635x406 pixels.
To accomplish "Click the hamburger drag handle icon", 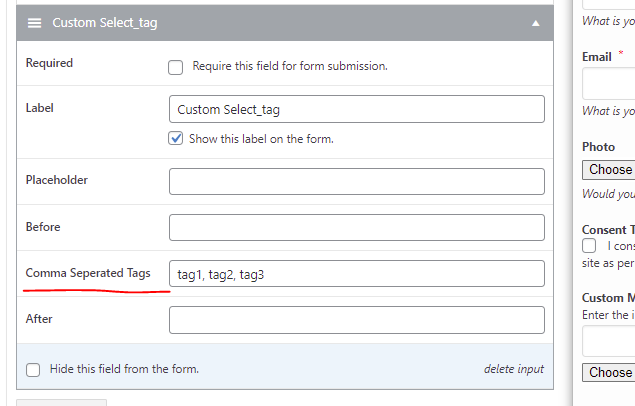I will [x=34, y=23].
